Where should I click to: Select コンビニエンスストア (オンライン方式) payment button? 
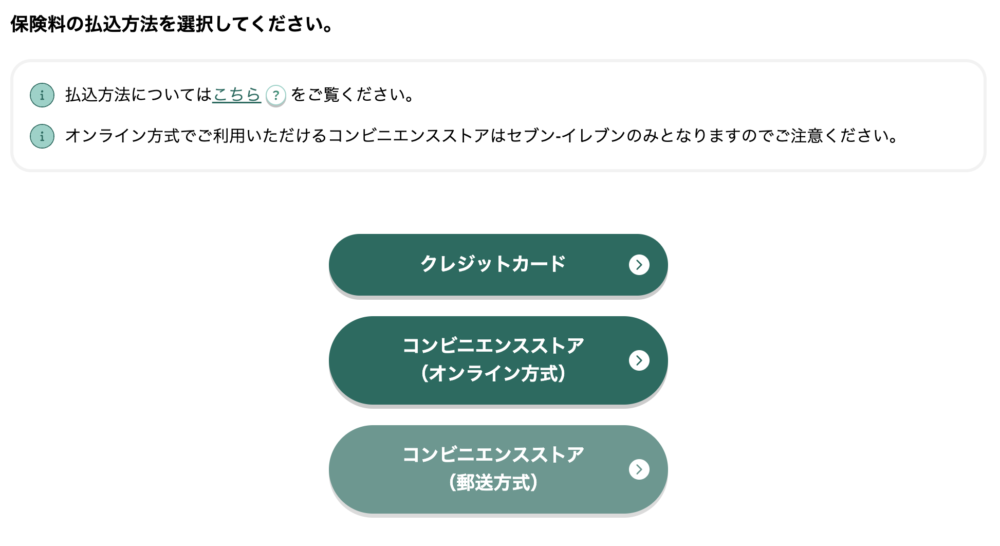[x=498, y=360]
